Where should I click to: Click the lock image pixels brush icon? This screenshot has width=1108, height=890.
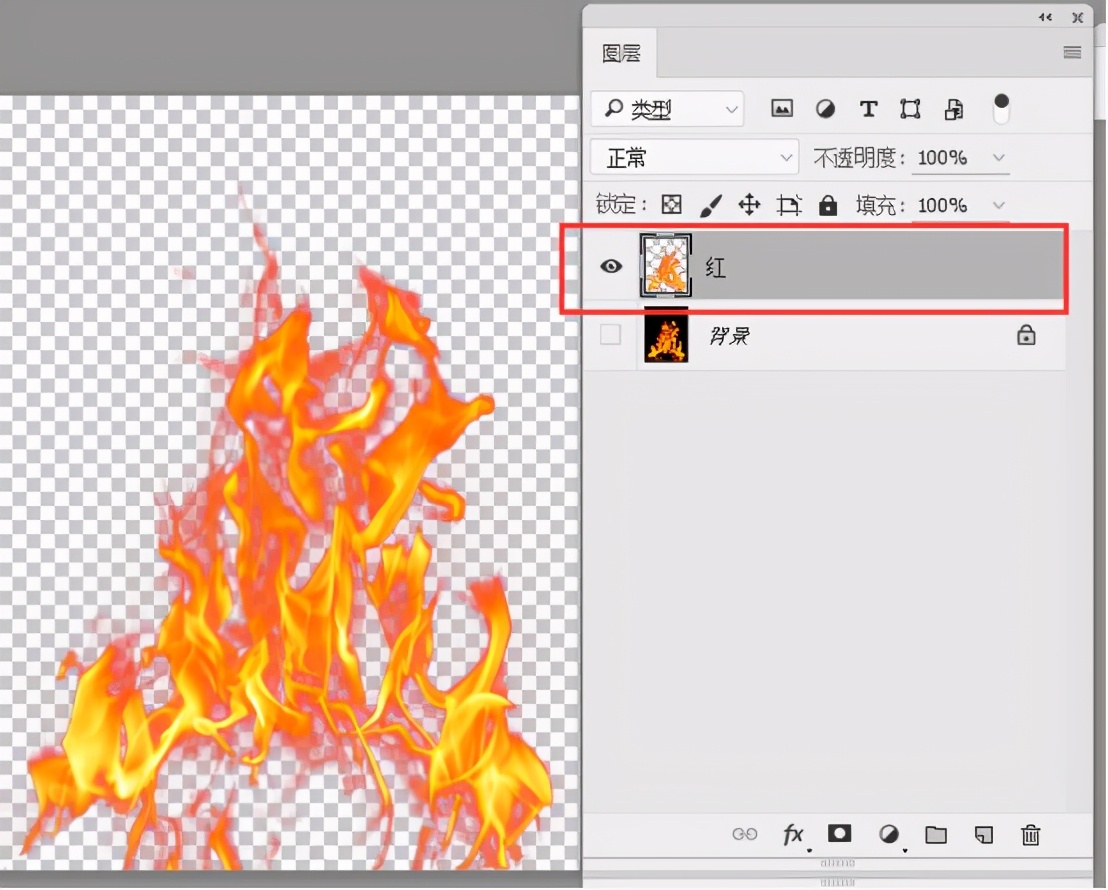710,205
